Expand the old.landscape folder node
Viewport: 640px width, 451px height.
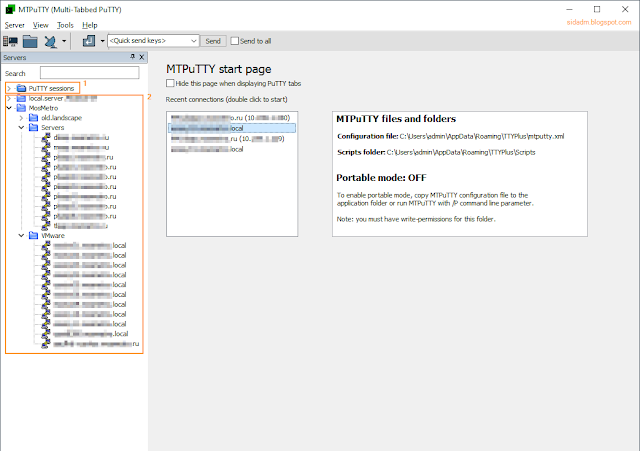22,118
